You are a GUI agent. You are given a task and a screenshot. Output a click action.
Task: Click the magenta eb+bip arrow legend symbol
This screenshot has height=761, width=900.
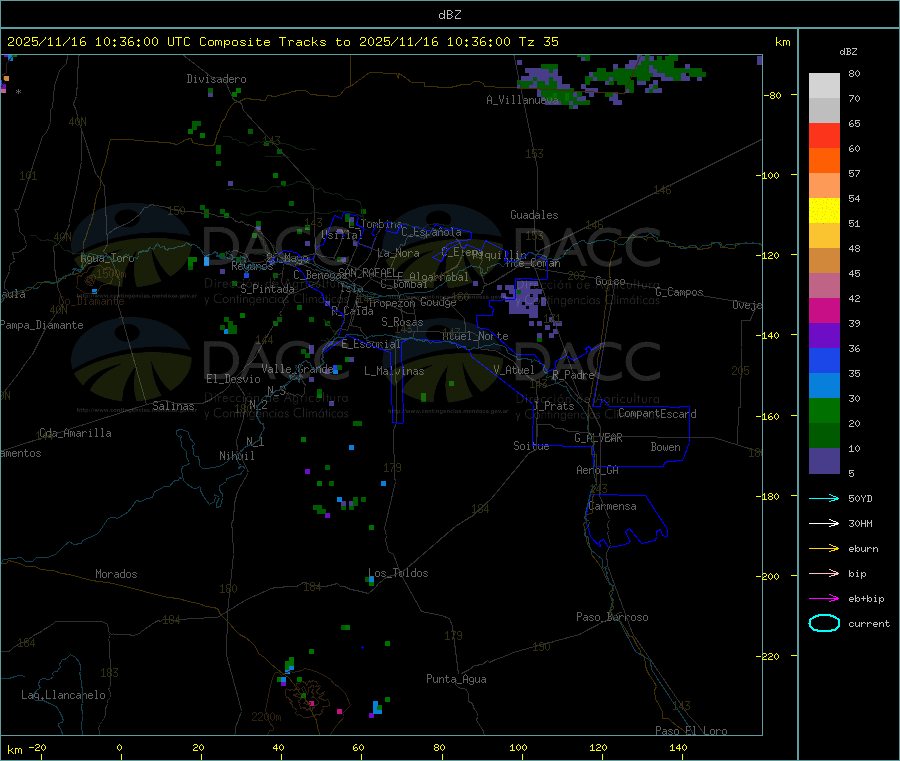tap(824, 599)
